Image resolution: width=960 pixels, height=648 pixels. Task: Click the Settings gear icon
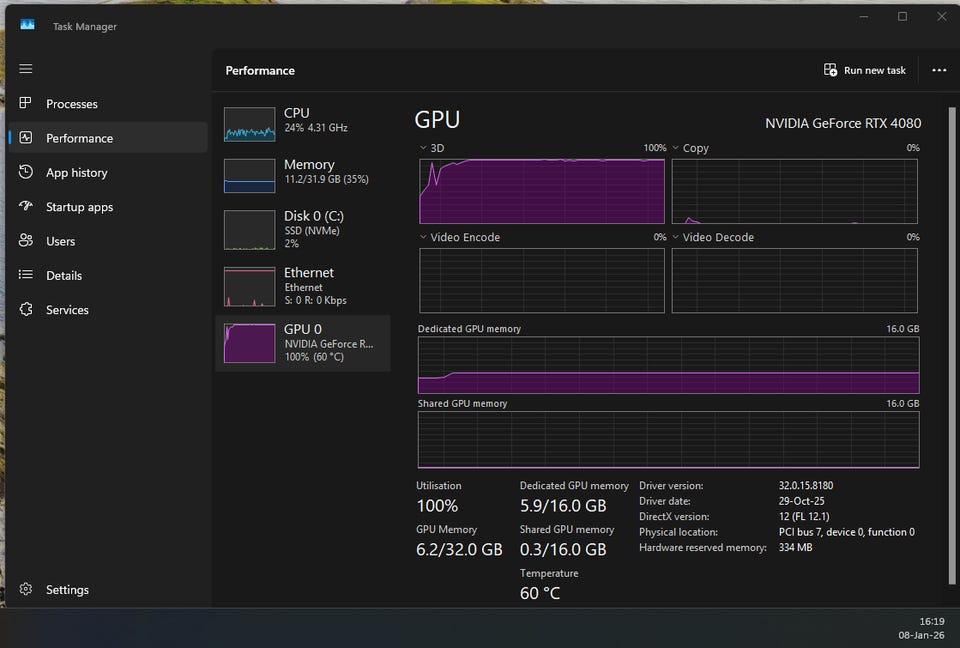26,590
